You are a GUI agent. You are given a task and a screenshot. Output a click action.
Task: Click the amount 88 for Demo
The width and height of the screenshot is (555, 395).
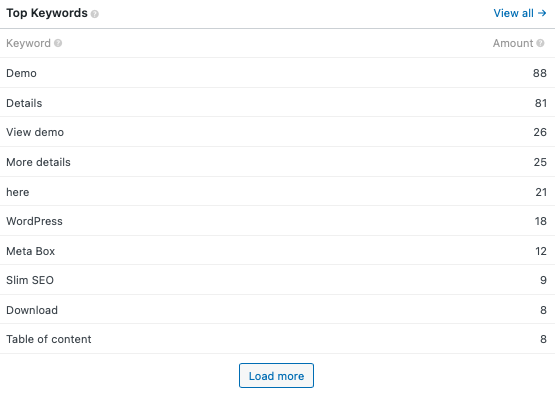[540, 73]
